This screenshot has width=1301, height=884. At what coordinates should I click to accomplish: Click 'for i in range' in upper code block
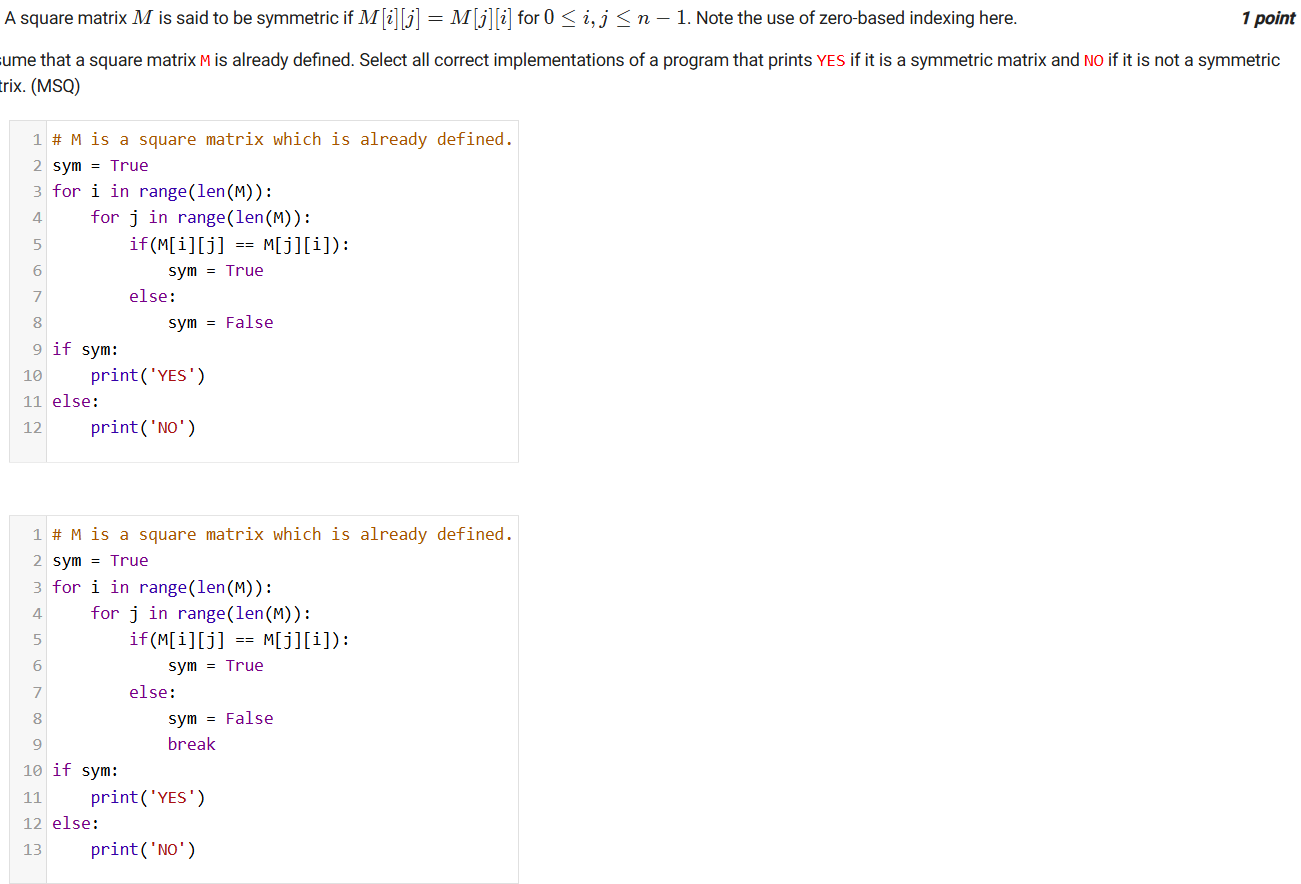[x=162, y=191]
